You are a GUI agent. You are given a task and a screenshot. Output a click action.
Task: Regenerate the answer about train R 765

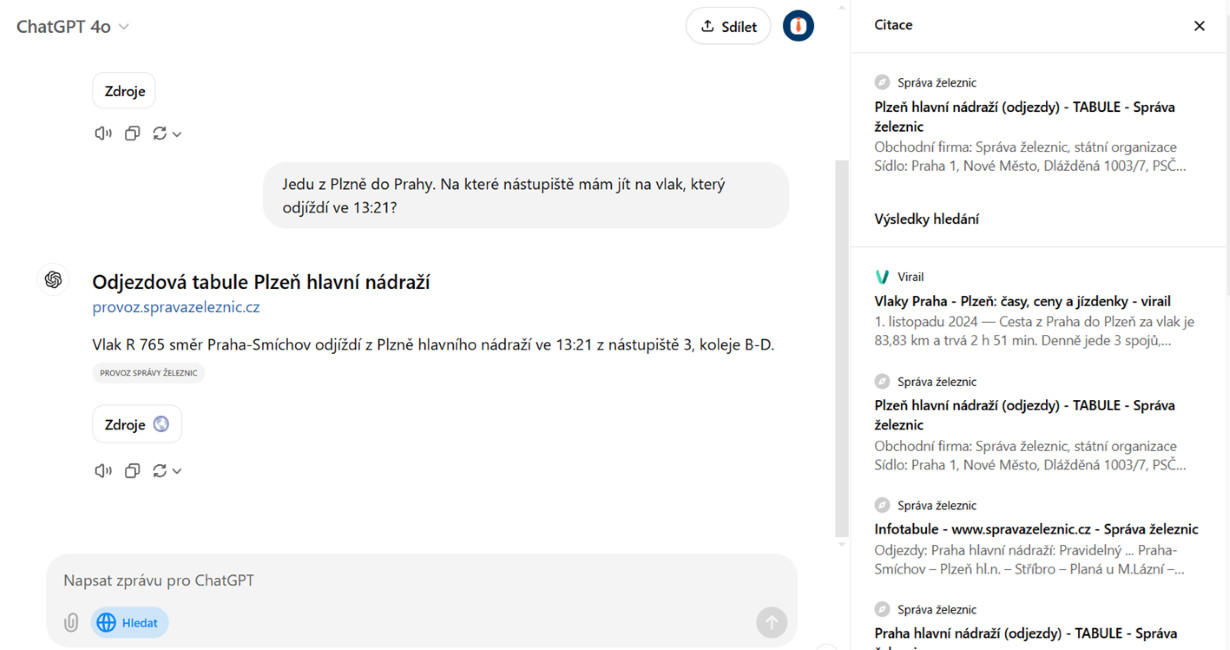pyautogui.click(x=160, y=470)
